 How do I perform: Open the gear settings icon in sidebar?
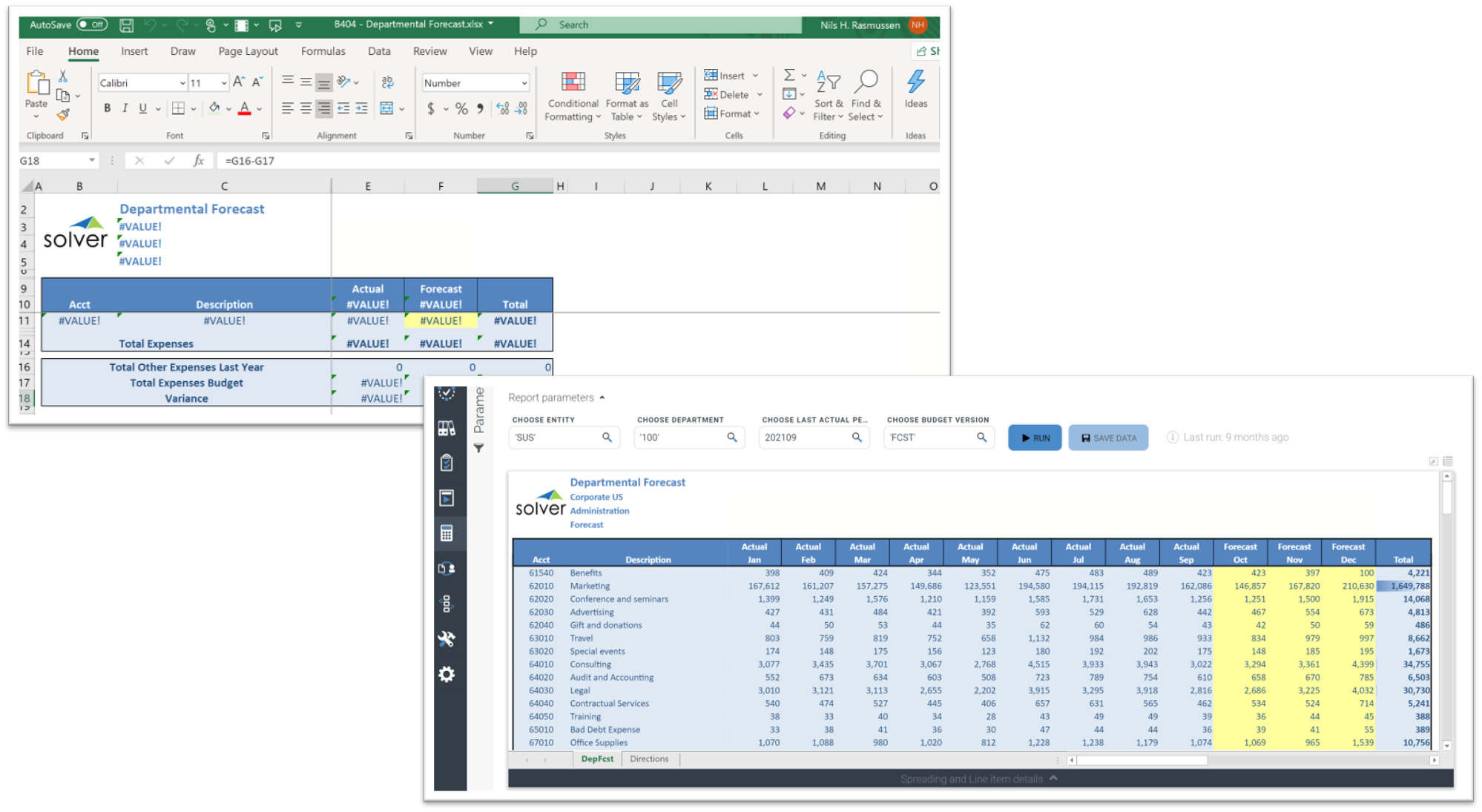pyautogui.click(x=447, y=674)
